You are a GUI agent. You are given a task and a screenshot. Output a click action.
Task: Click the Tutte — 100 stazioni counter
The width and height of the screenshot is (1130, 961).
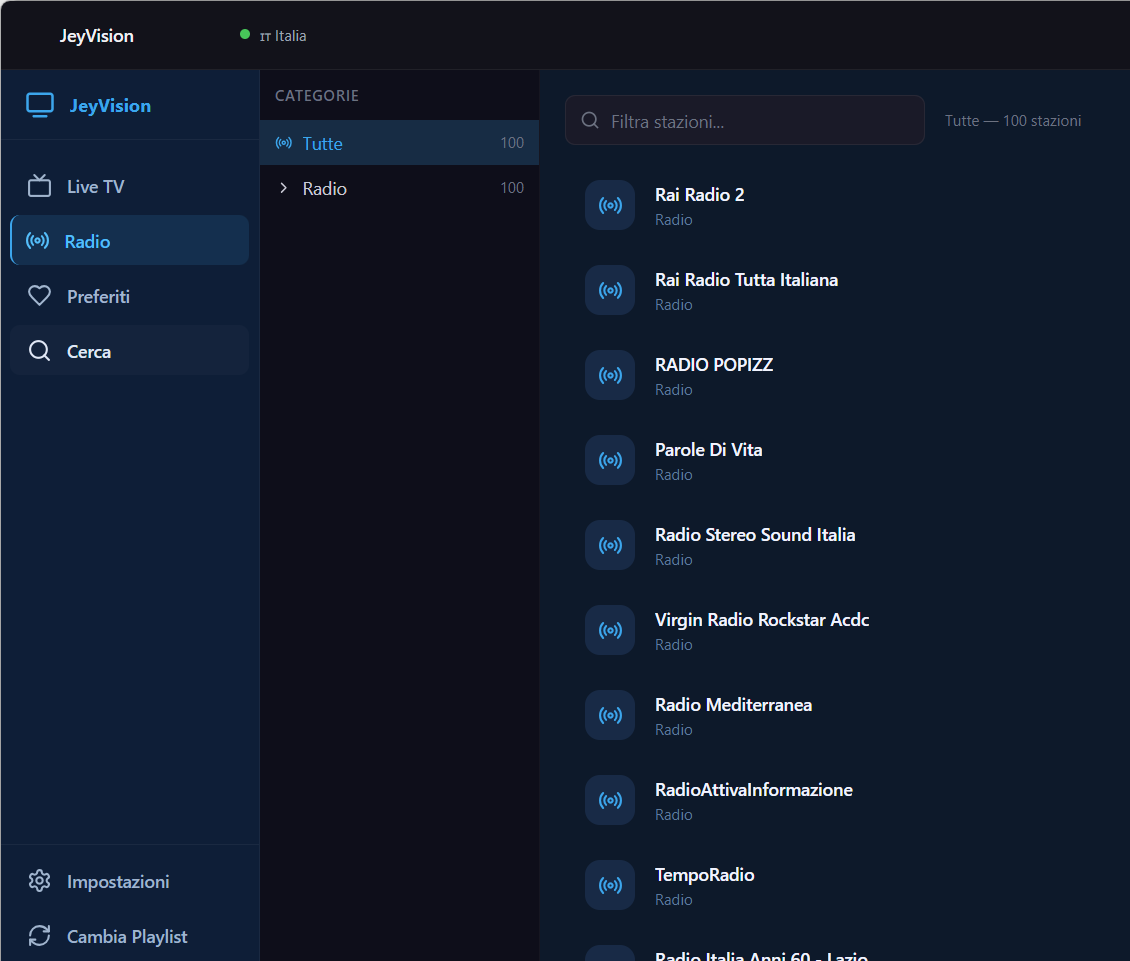point(1013,120)
